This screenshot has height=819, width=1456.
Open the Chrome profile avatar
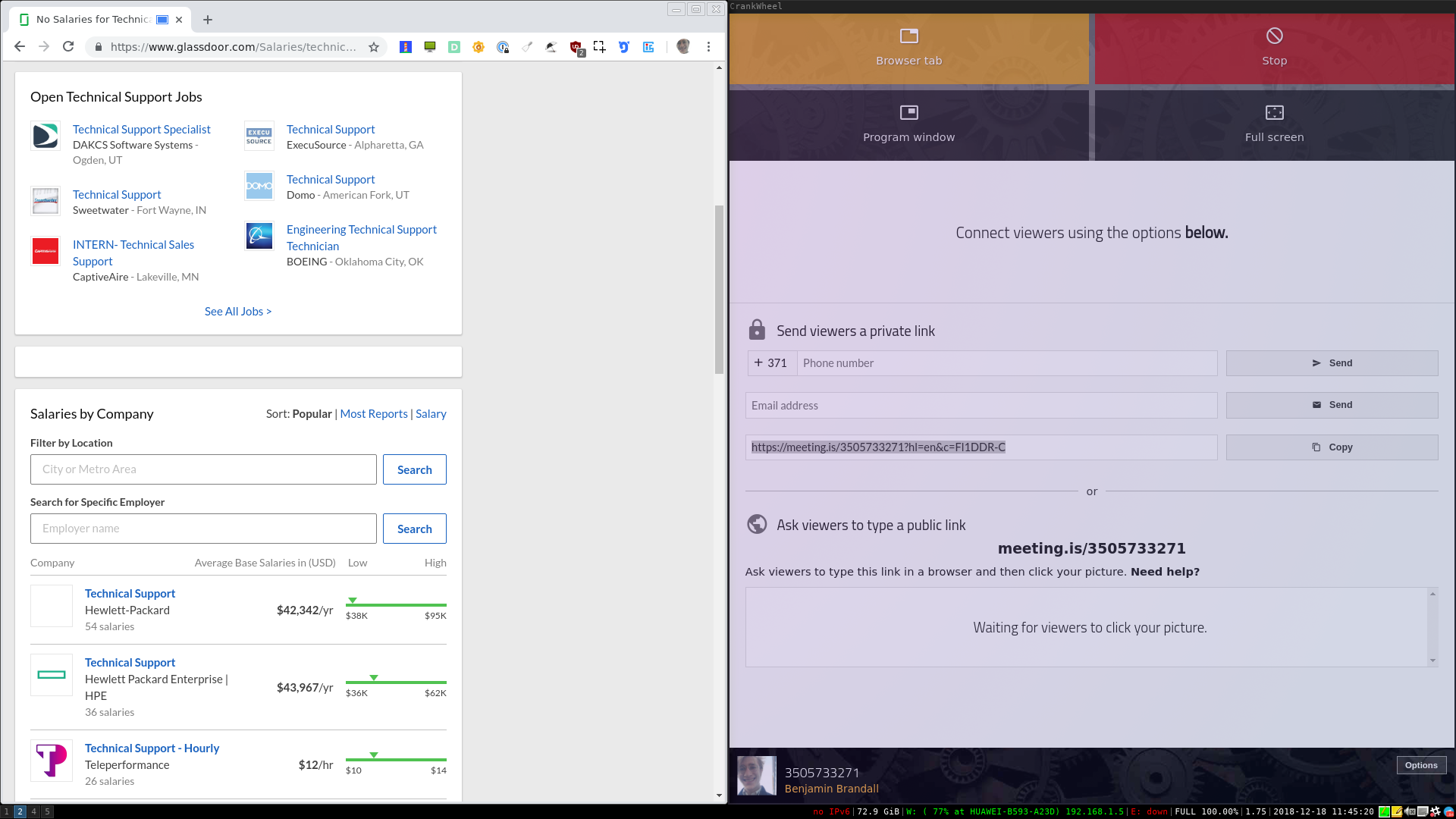pyautogui.click(x=683, y=46)
